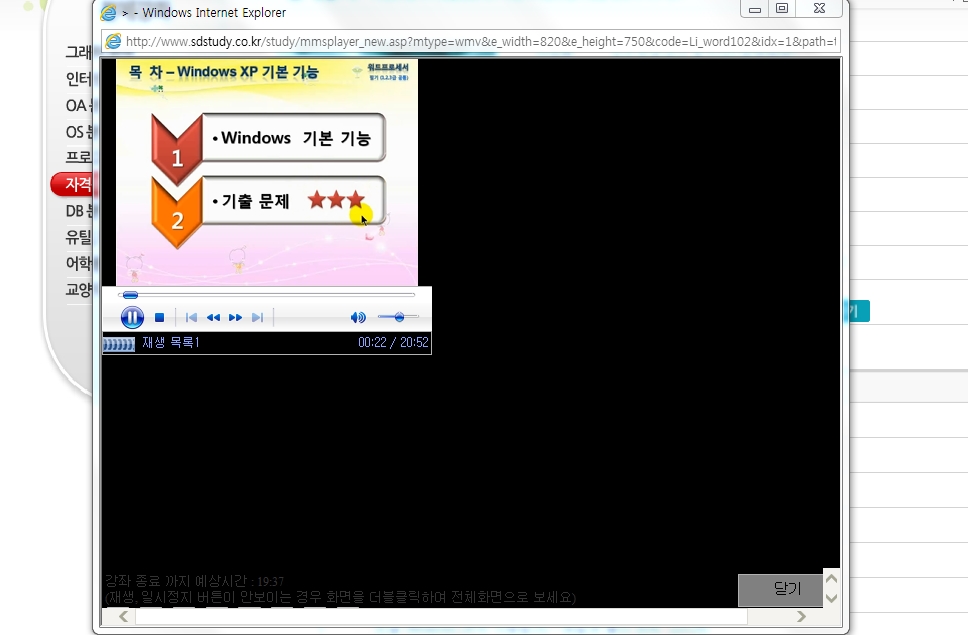The width and height of the screenshot is (968, 635).
Task: Click the teal button behind the popup window
Action: coord(859,311)
